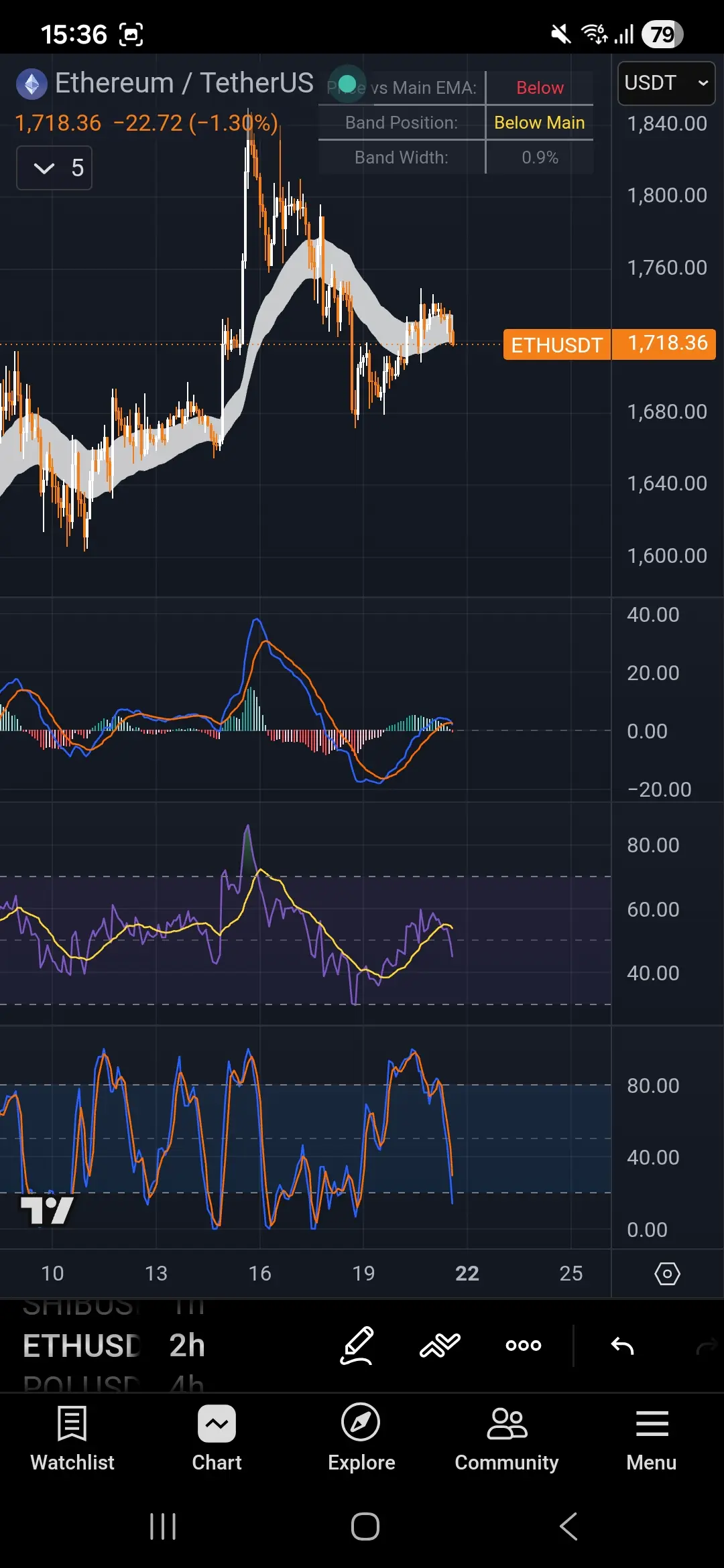Tap the screen recorder icon in status bar

(x=131, y=34)
